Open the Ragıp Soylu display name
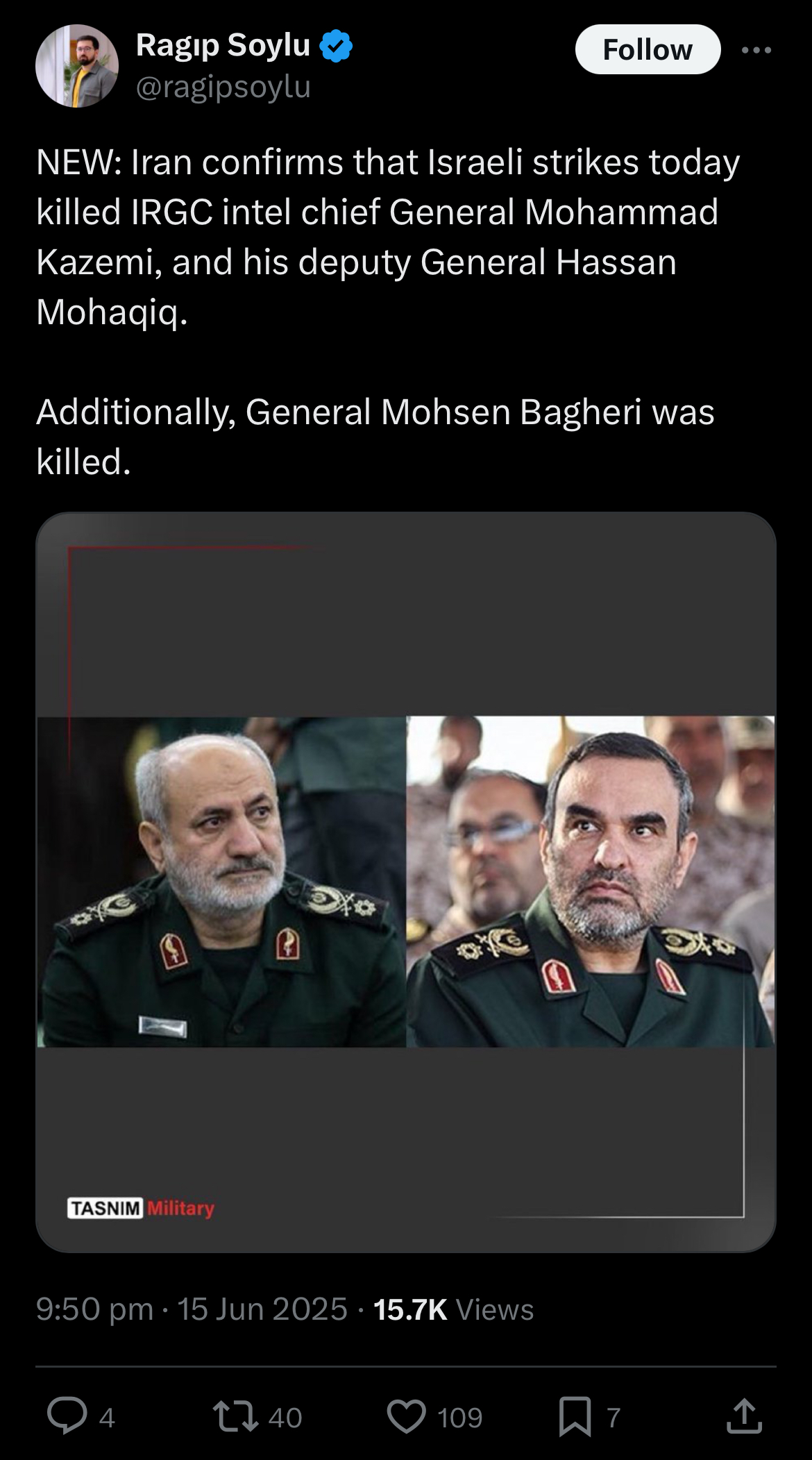This screenshot has width=812, height=1460. 223,45
